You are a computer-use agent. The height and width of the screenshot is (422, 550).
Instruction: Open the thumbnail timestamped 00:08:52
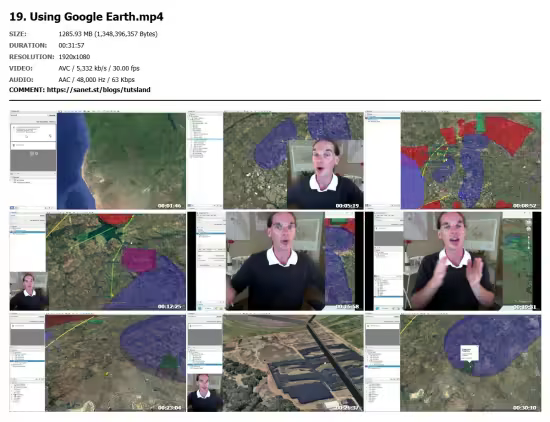tap(453, 160)
